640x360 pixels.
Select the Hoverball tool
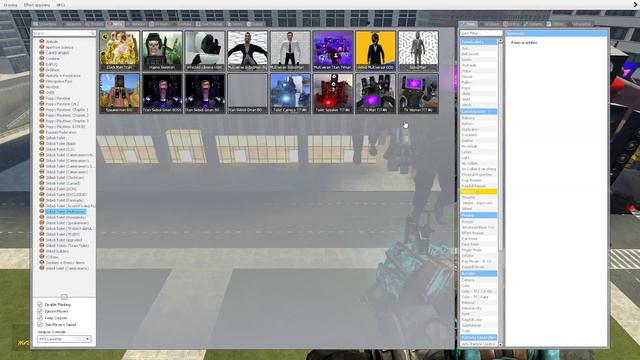tap(478, 146)
